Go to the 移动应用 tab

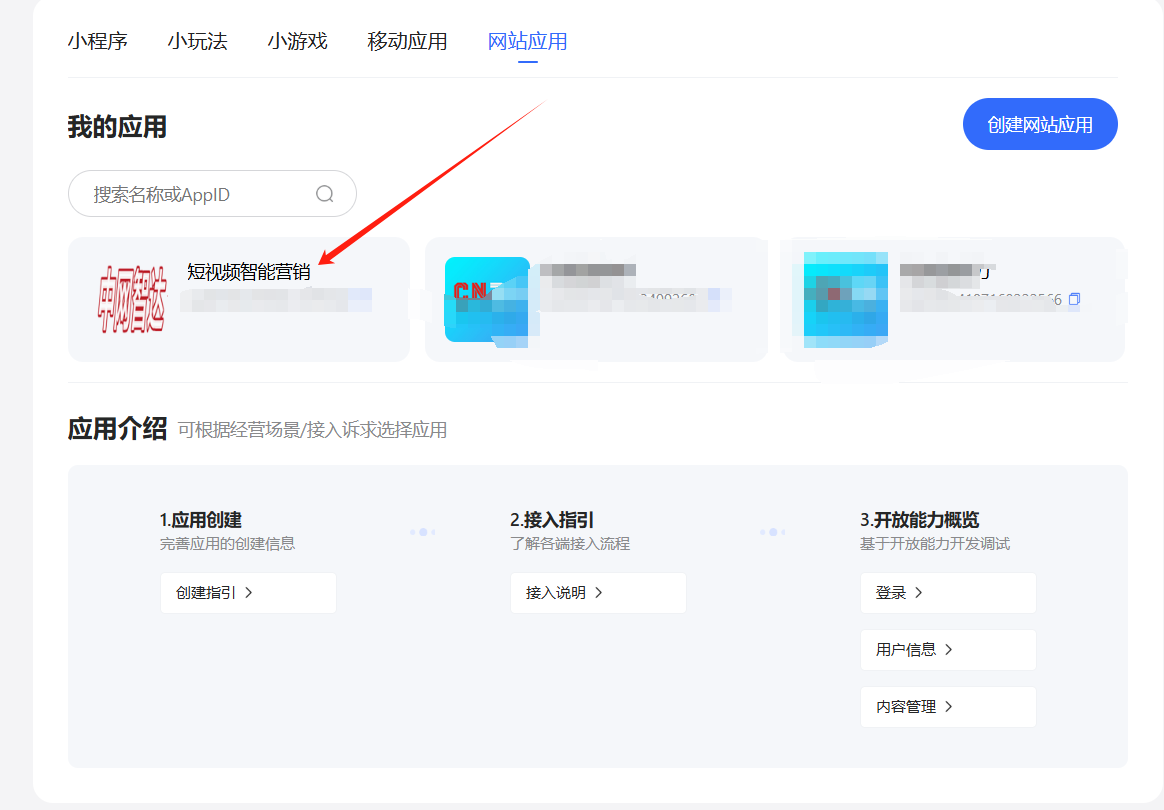pyautogui.click(x=407, y=41)
